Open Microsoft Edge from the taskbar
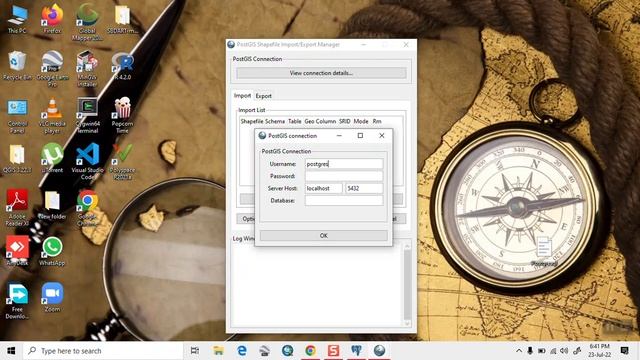640x360 pixels. pos(242,351)
